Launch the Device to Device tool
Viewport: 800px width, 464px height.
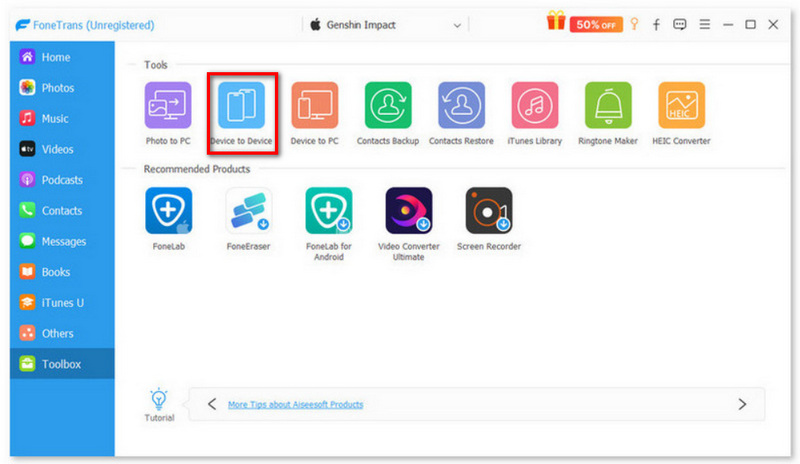click(241, 106)
